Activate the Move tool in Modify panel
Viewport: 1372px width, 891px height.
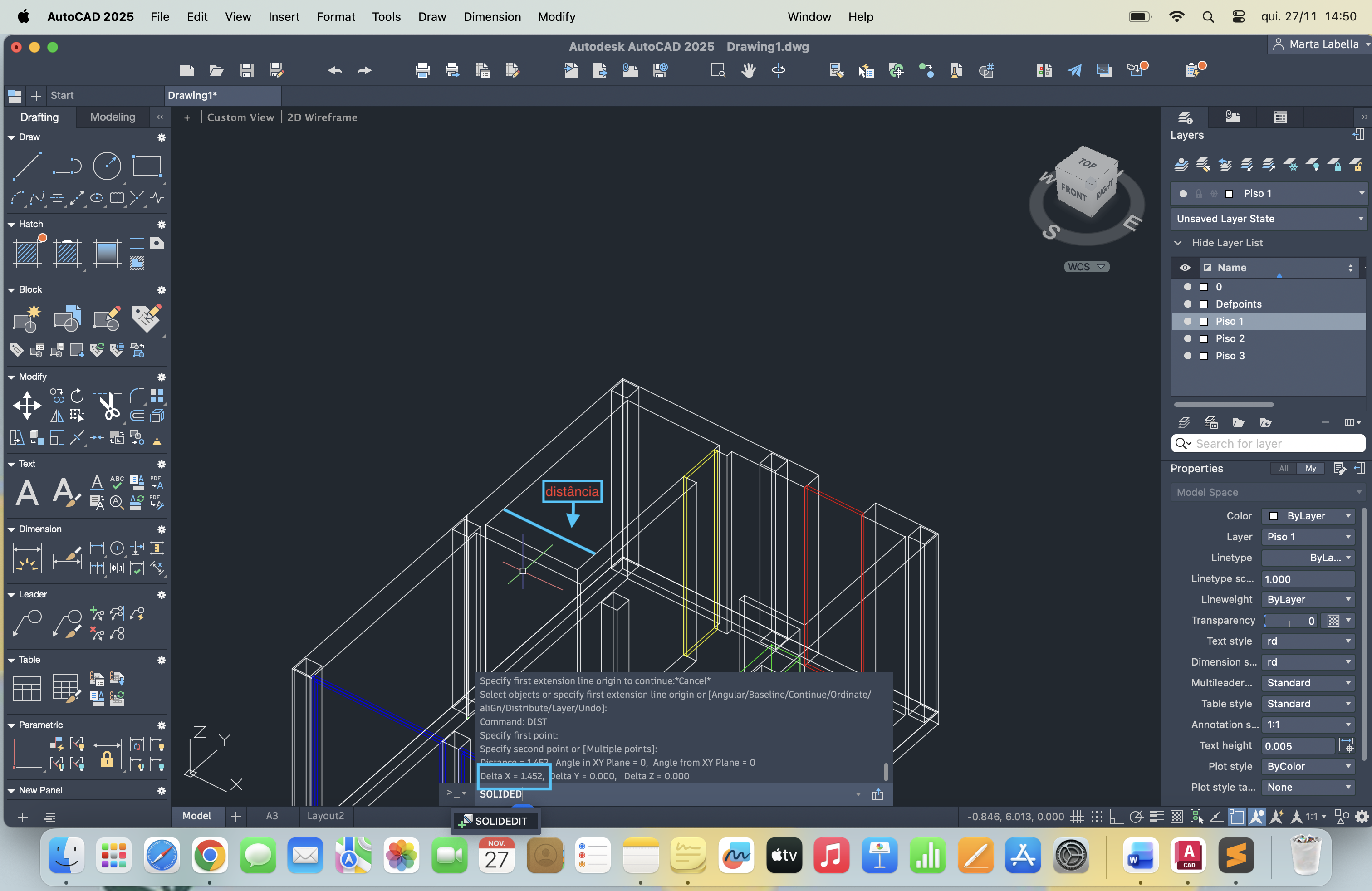27,405
